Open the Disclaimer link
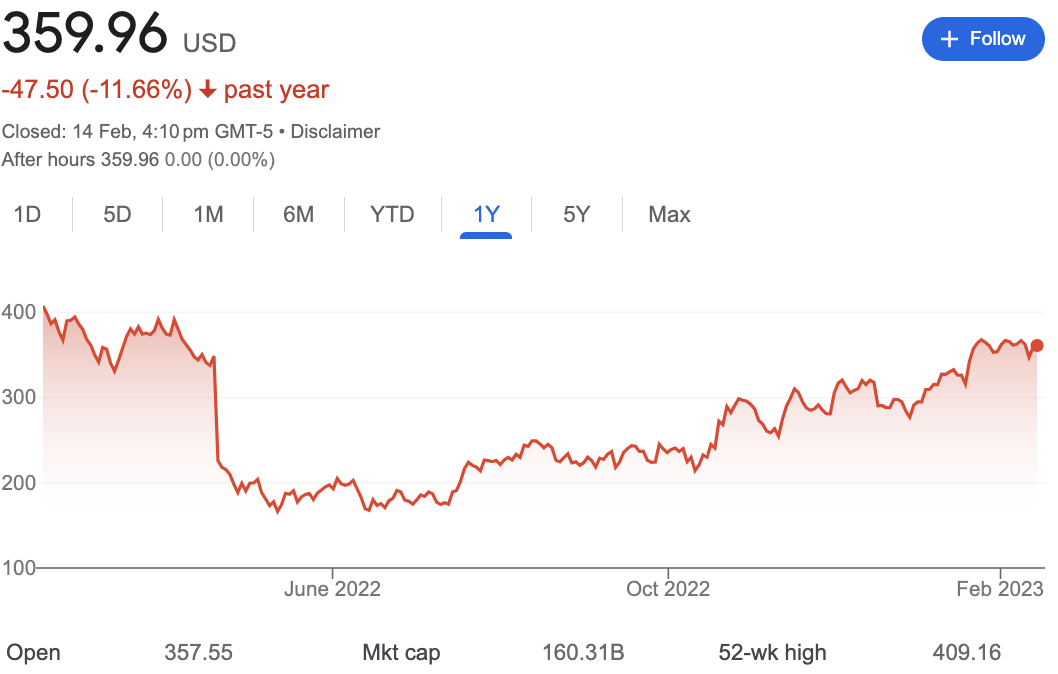This screenshot has height=674, width=1058. pos(335,131)
